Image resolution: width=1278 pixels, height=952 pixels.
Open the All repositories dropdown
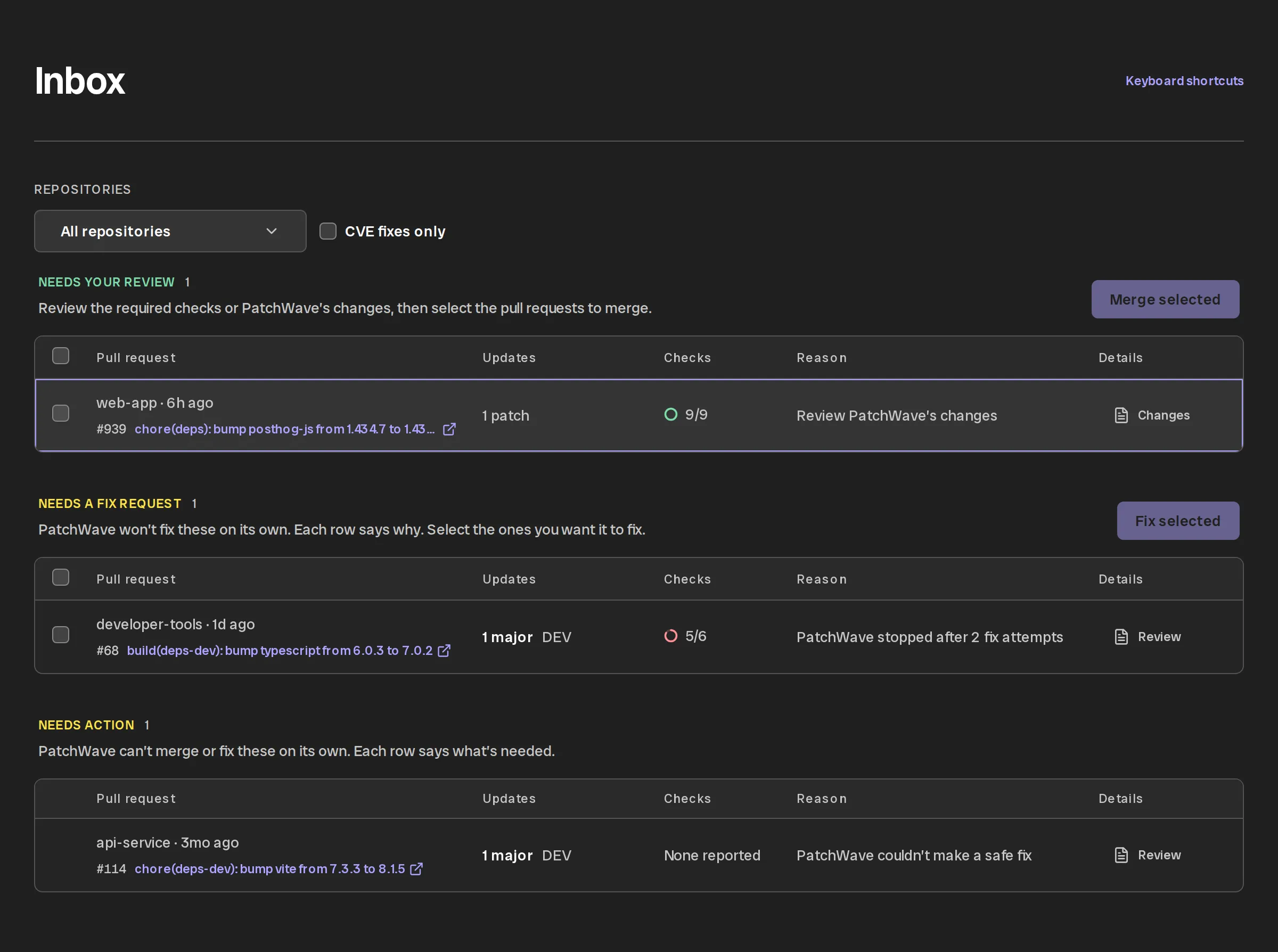pyautogui.click(x=170, y=231)
